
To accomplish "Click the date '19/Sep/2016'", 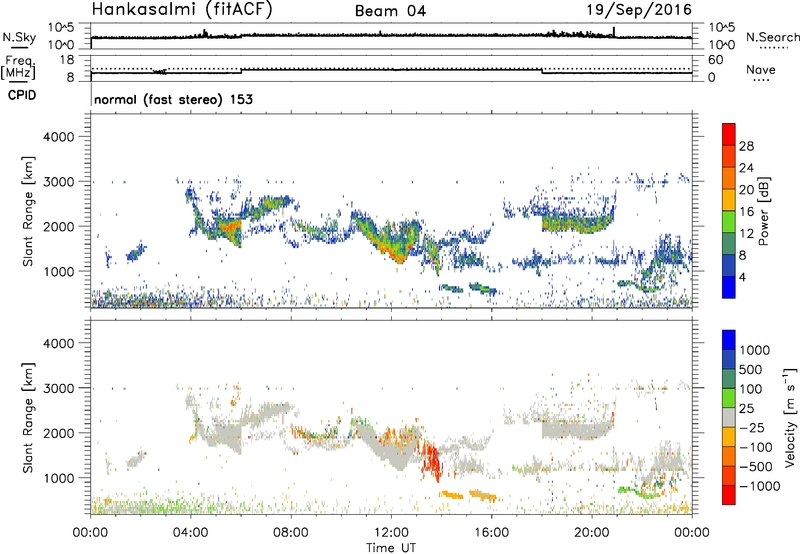I will click(639, 10).
